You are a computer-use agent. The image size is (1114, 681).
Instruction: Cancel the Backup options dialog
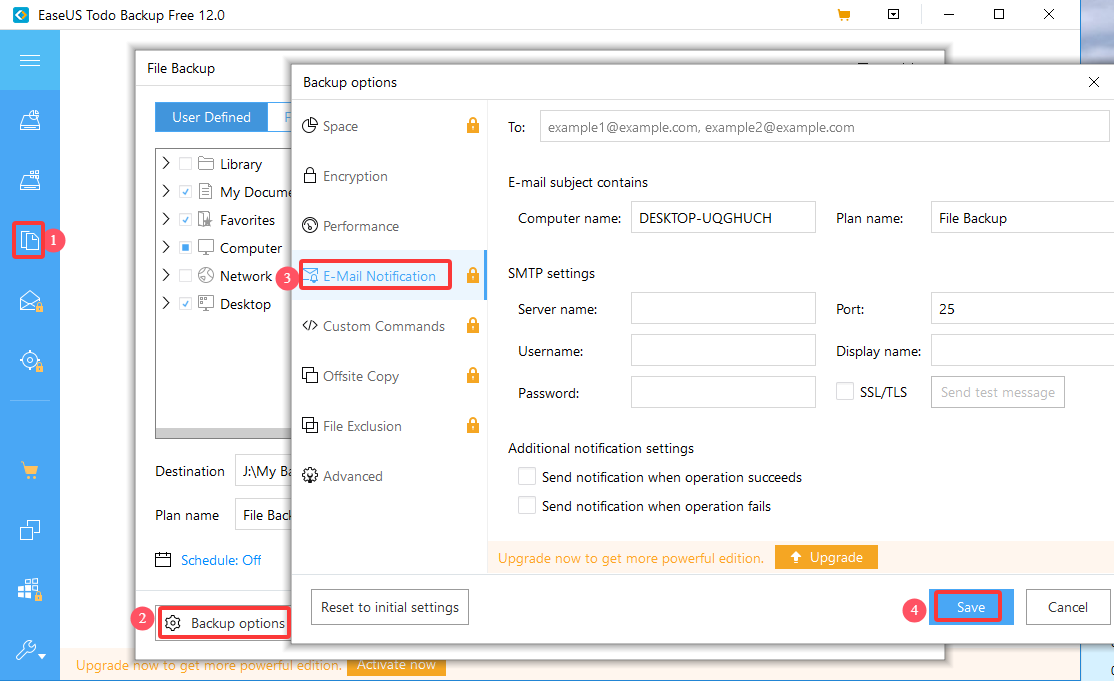tap(1067, 607)
